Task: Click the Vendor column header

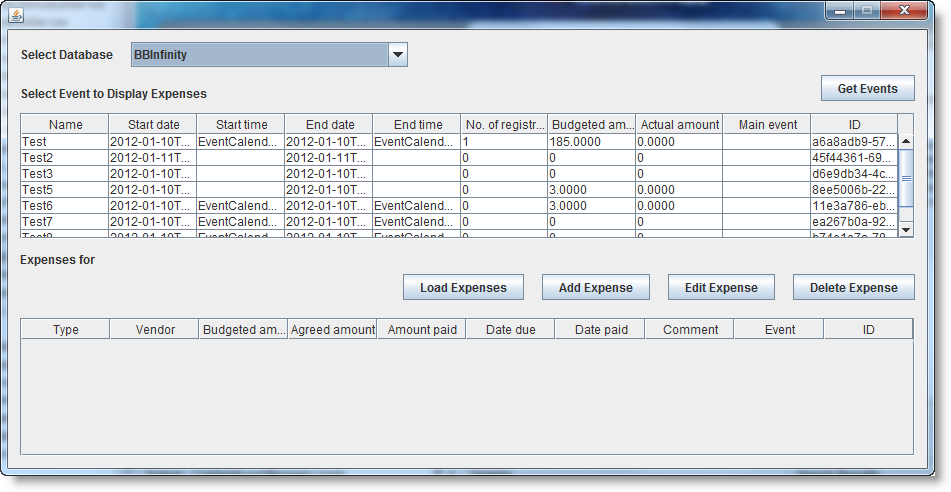Action: tap(155, 329)
